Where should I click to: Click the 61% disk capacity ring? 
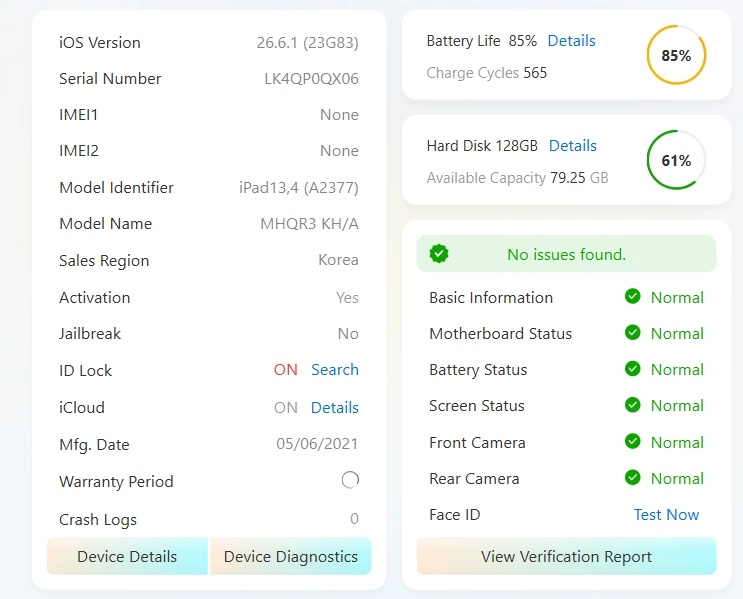676,160
